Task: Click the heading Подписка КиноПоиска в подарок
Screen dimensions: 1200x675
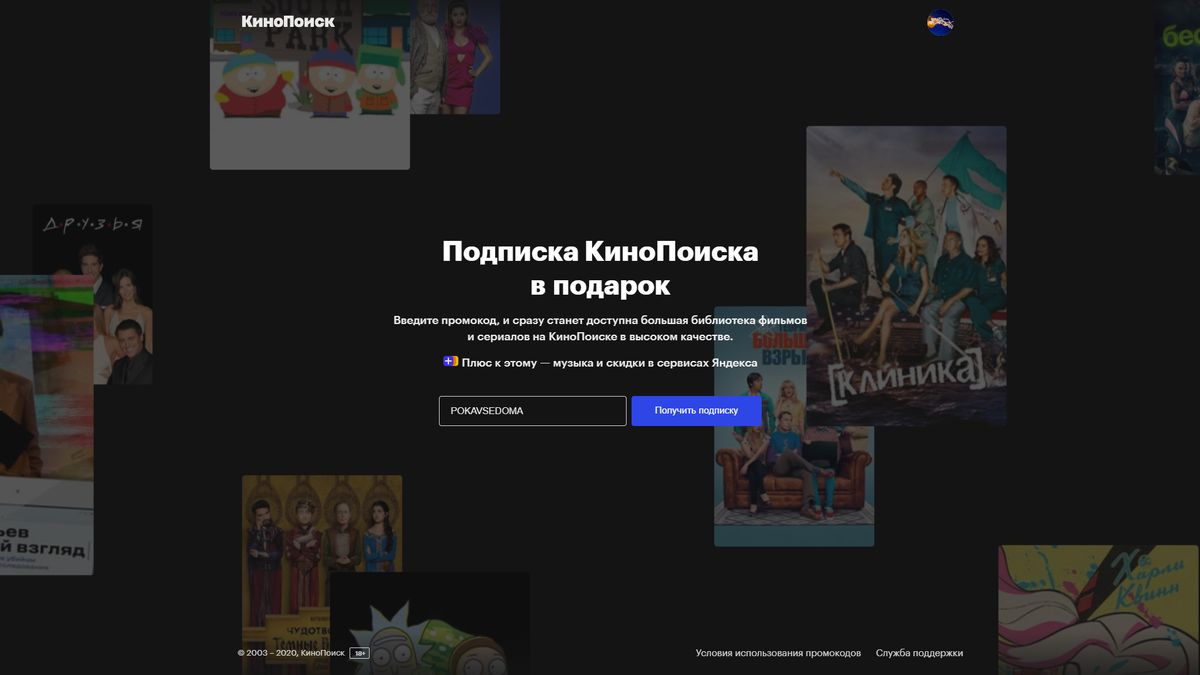Action: [600, 268]
